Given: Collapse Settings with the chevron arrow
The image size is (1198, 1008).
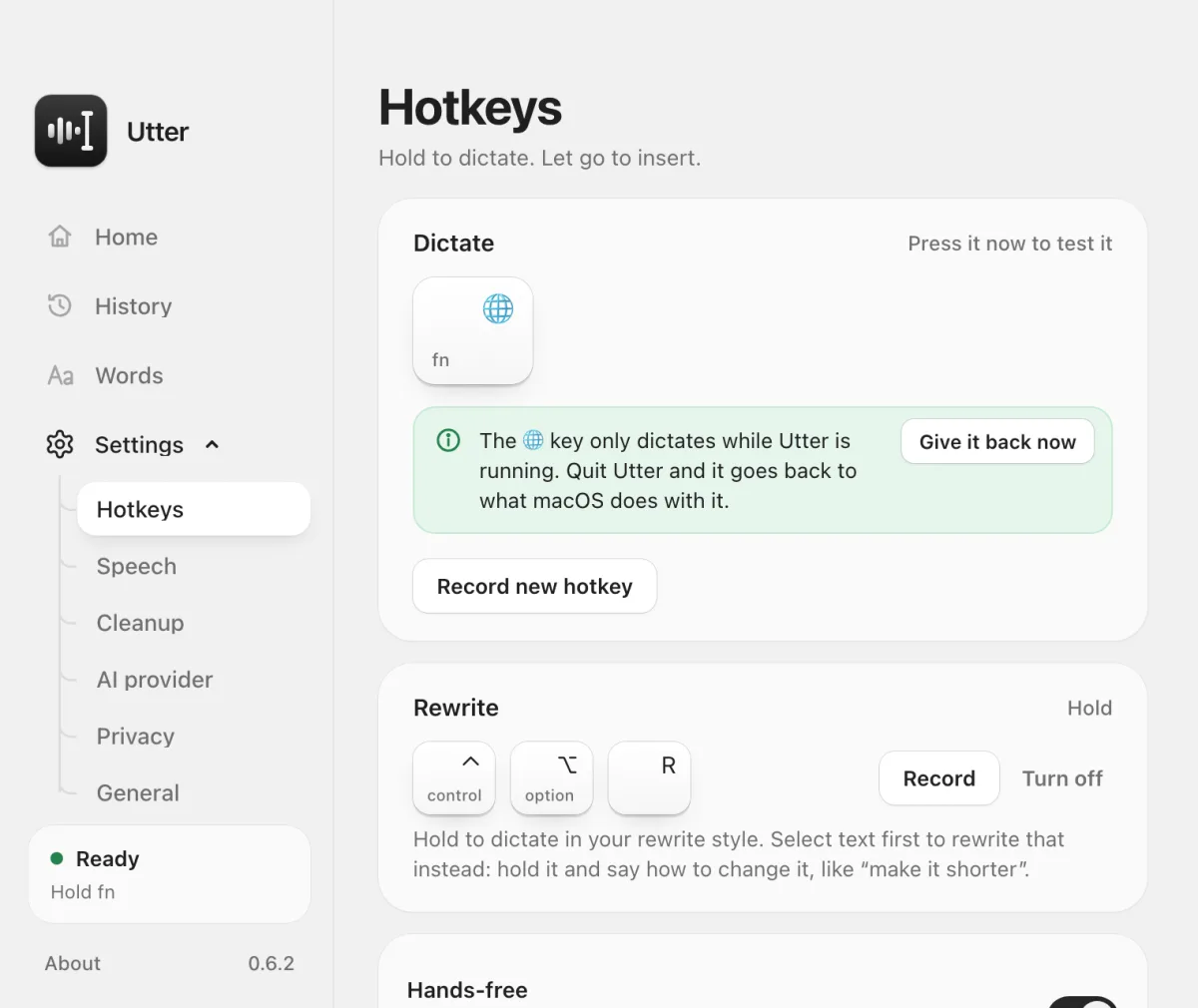Looking at the screenshot, I should (x=212, y=445).
